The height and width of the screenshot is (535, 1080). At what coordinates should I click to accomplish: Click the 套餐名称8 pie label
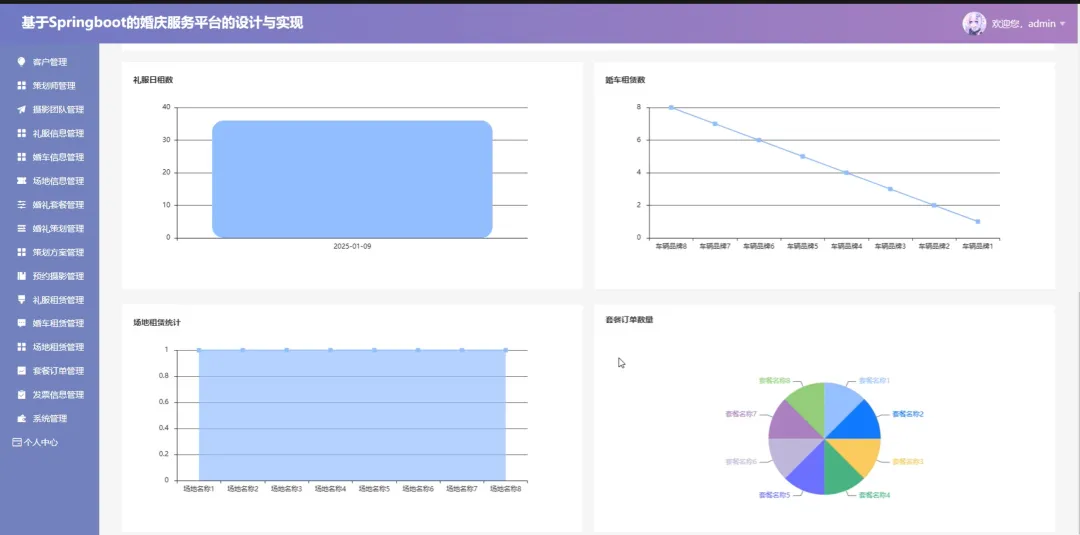774,379
